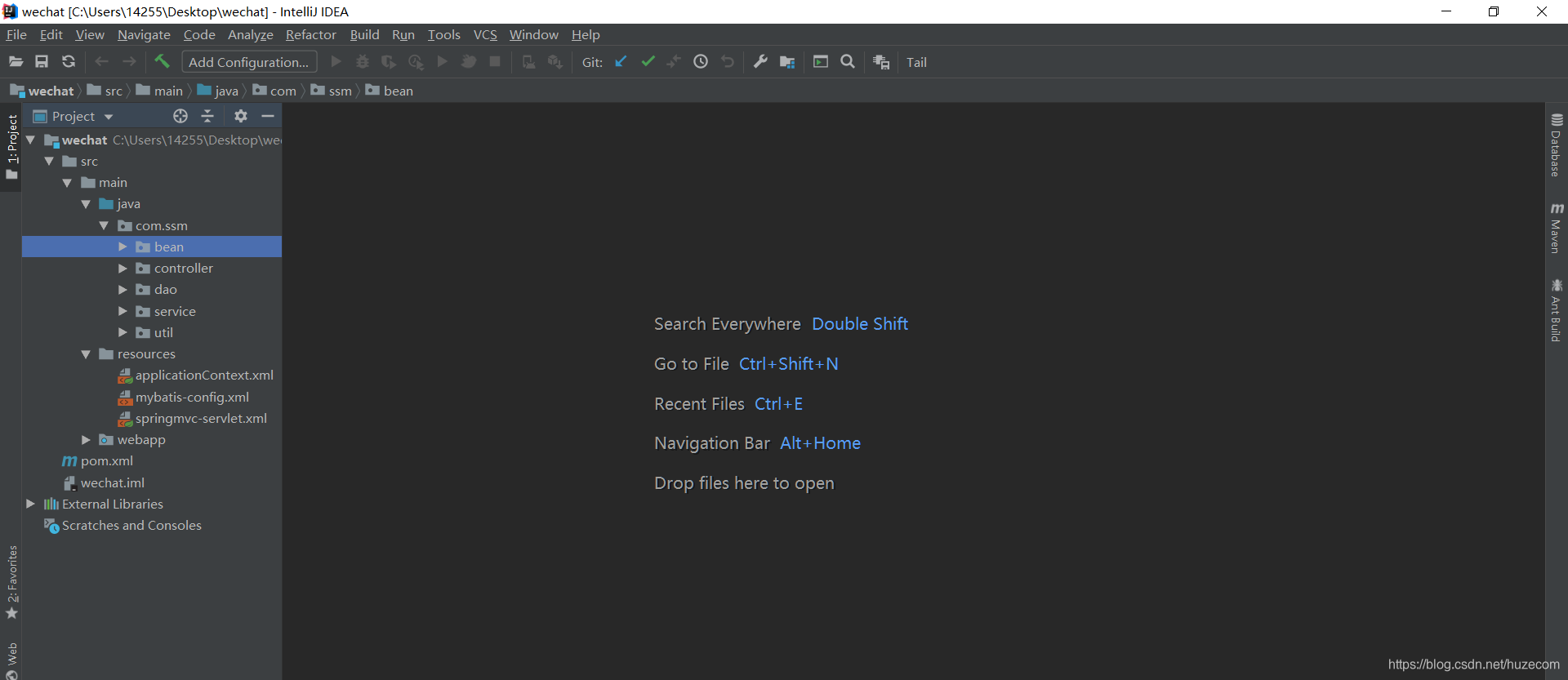Click the Tail toolbar button
This screenshot has width=1568, height=680.
916,62
